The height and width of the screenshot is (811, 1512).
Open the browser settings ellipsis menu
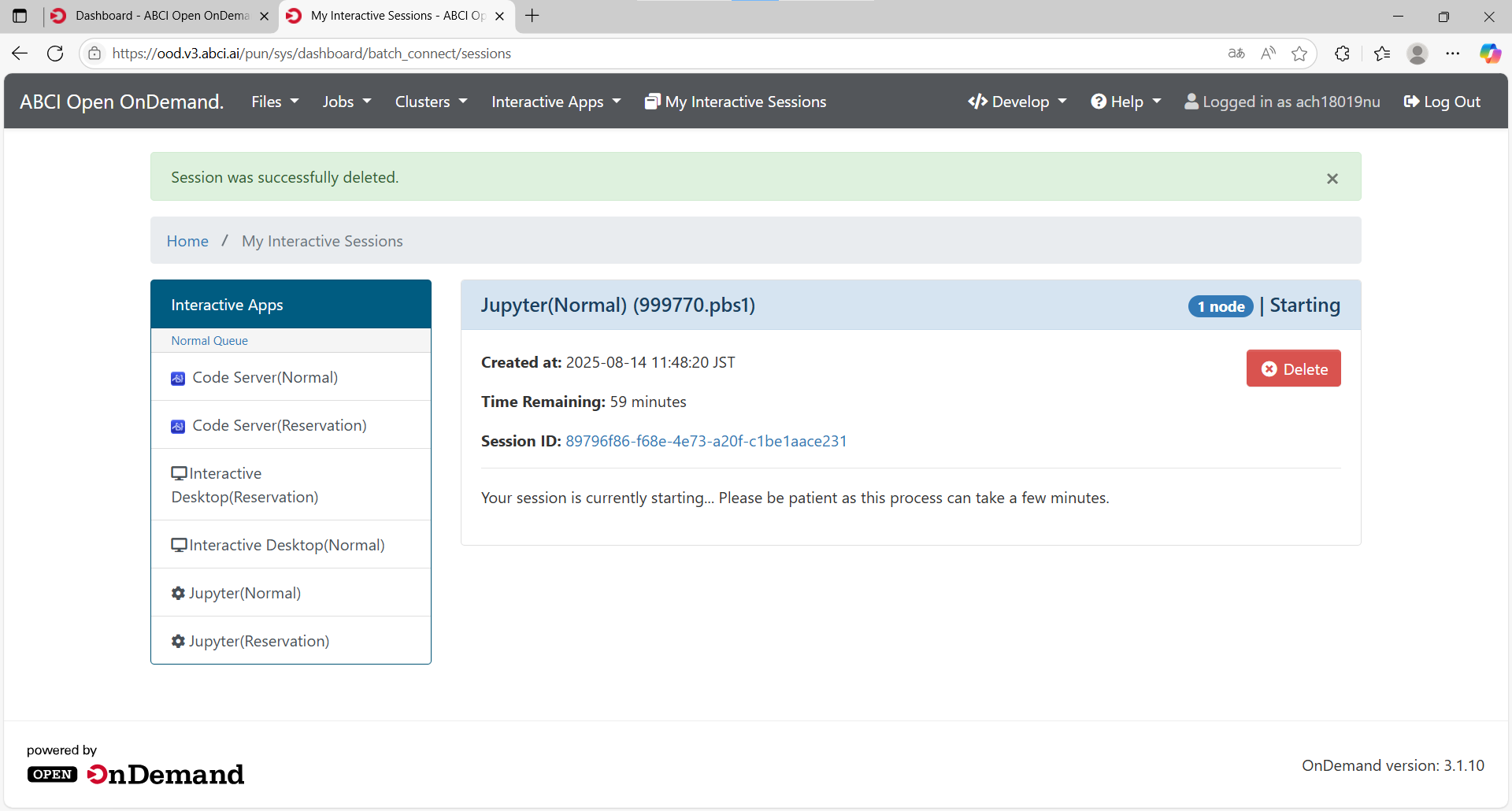pos(1453,54)
